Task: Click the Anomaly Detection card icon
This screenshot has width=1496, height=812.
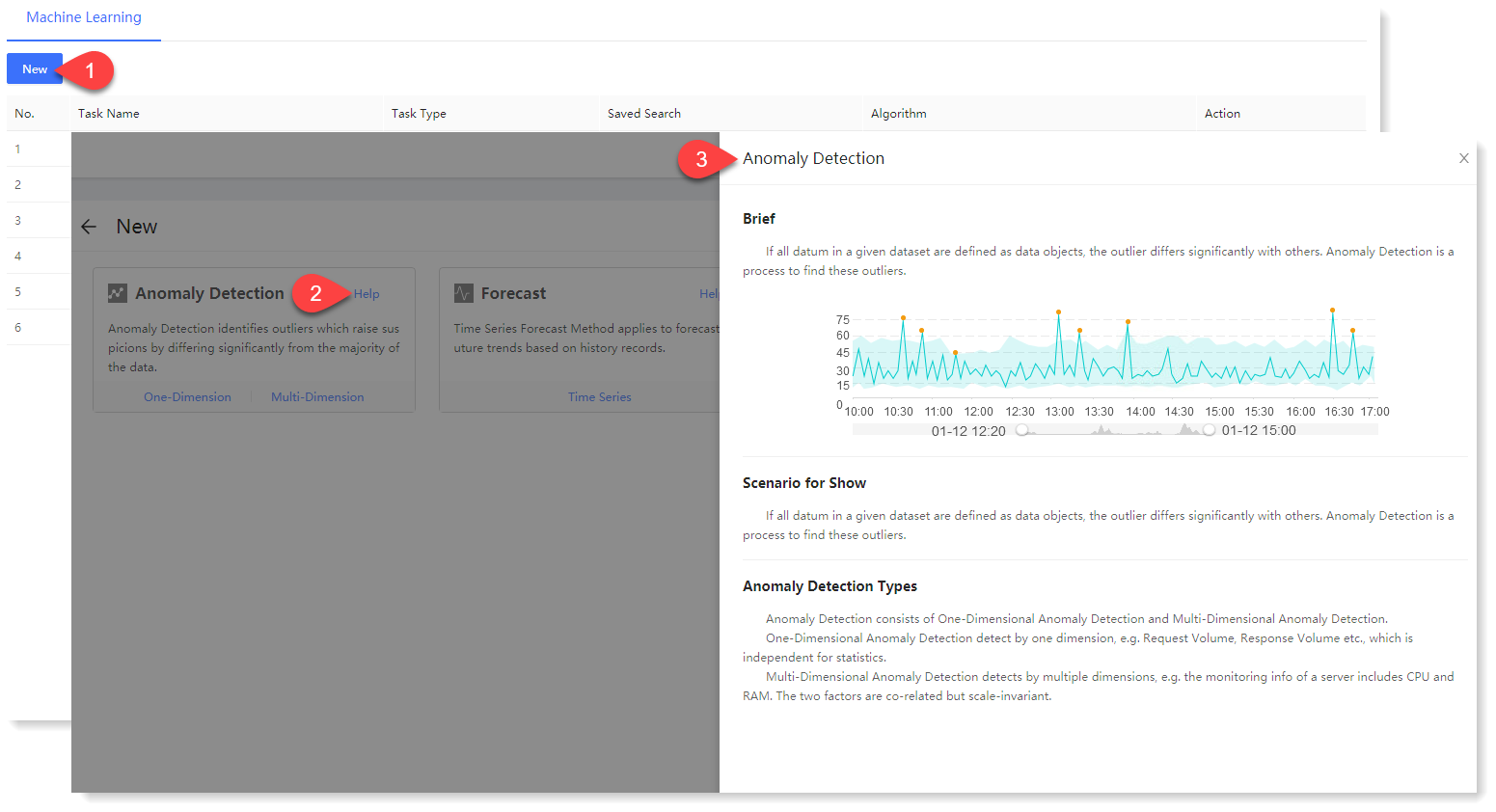Action: pos(118,293)
